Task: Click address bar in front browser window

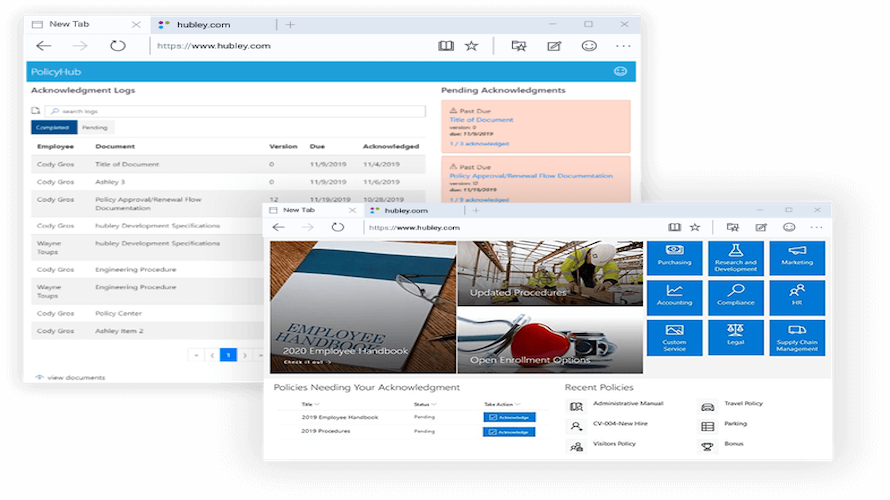Action: [x=511, y=227]
